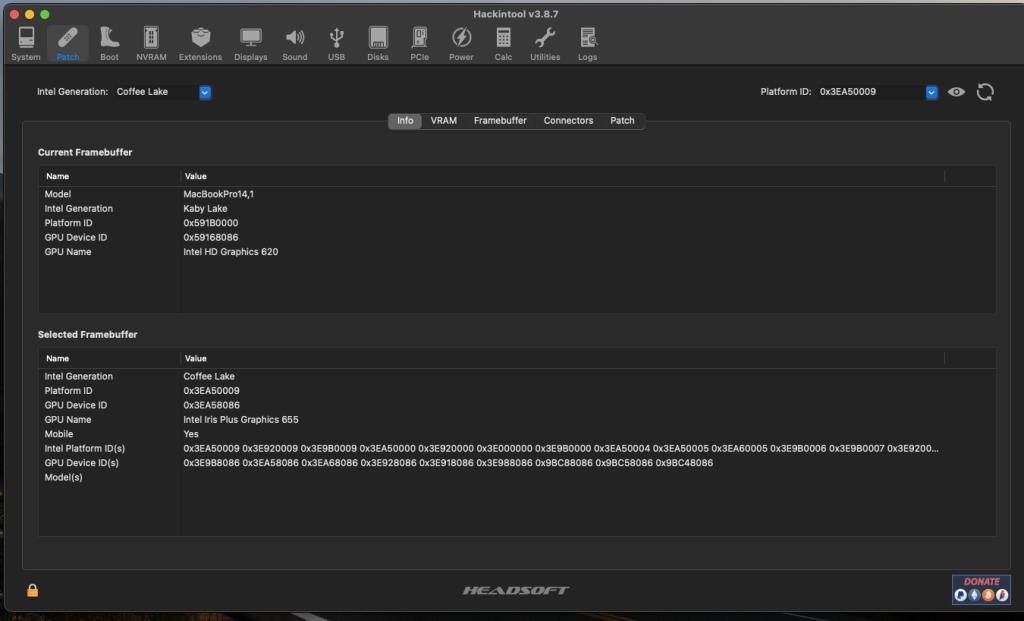Click the Donate button
Image resolution: width=1024 pixels, height=621 pixels.
981,590
